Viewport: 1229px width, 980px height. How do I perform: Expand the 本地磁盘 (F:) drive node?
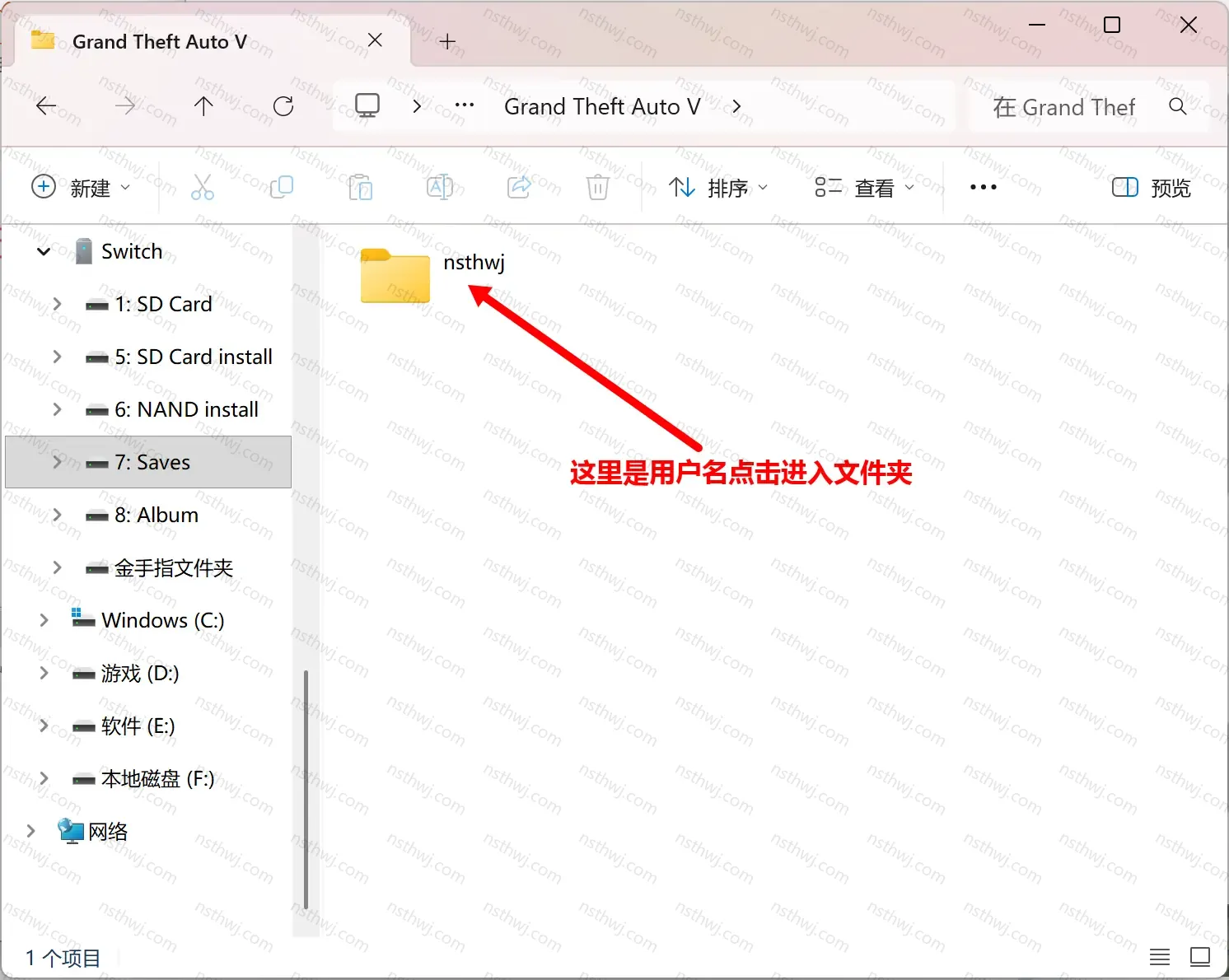[x=44, y=778]
